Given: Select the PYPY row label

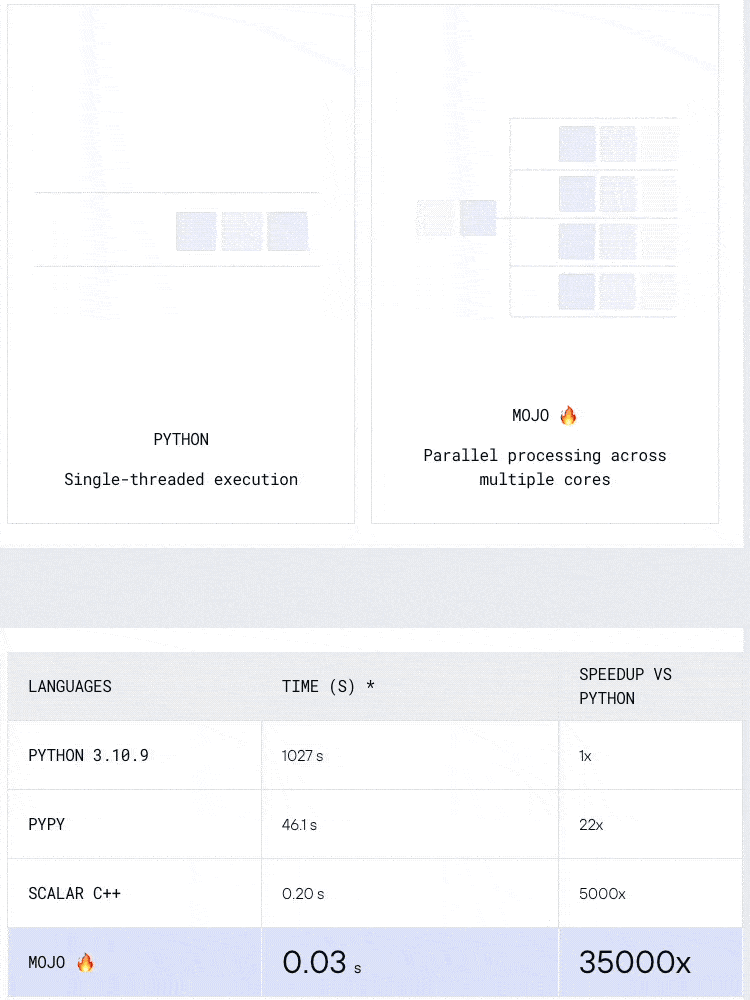Looking at the screenshot, I should [x=47, y=824].
